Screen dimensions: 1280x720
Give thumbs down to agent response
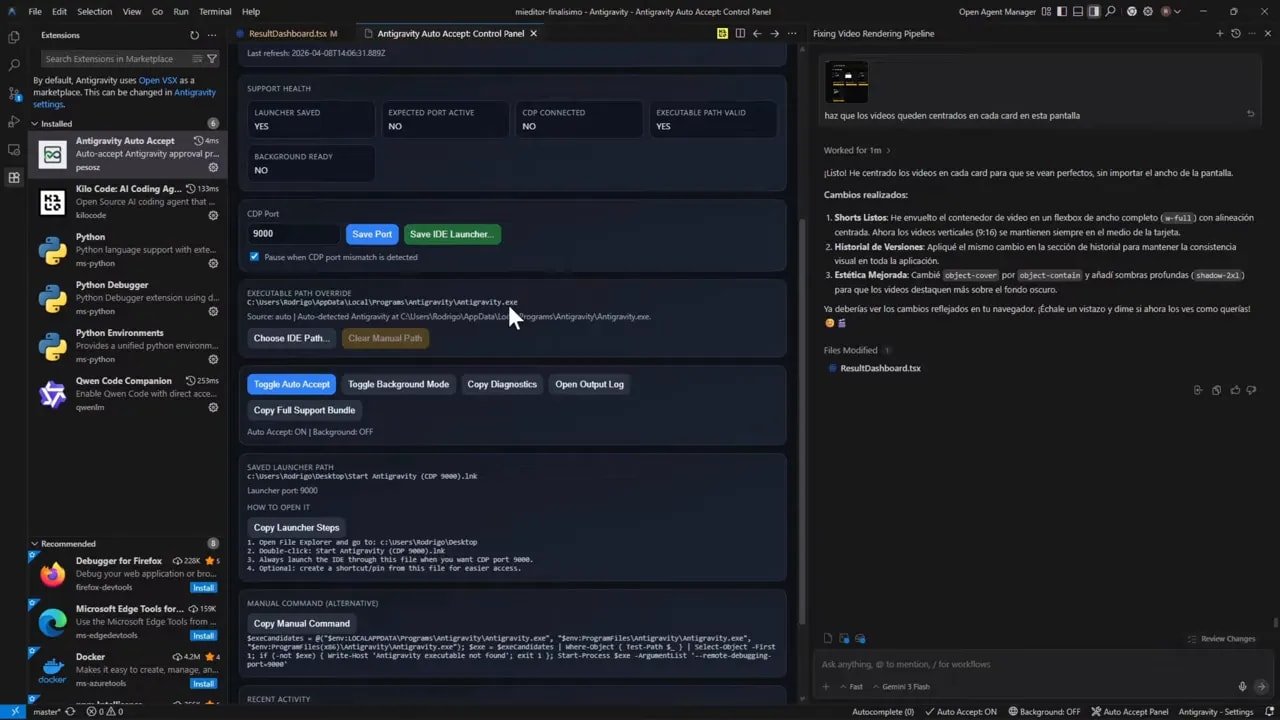(x=1251, y=390)
